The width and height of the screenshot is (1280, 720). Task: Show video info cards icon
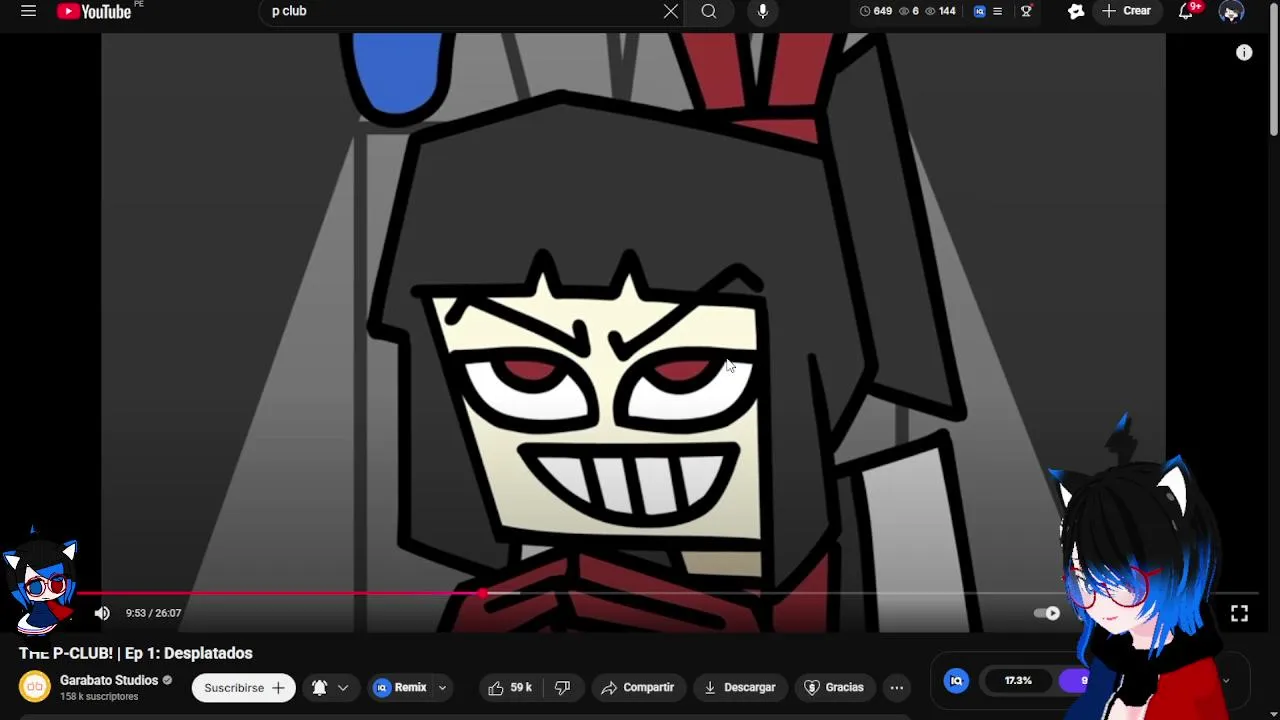click(x=1244, y=53)
